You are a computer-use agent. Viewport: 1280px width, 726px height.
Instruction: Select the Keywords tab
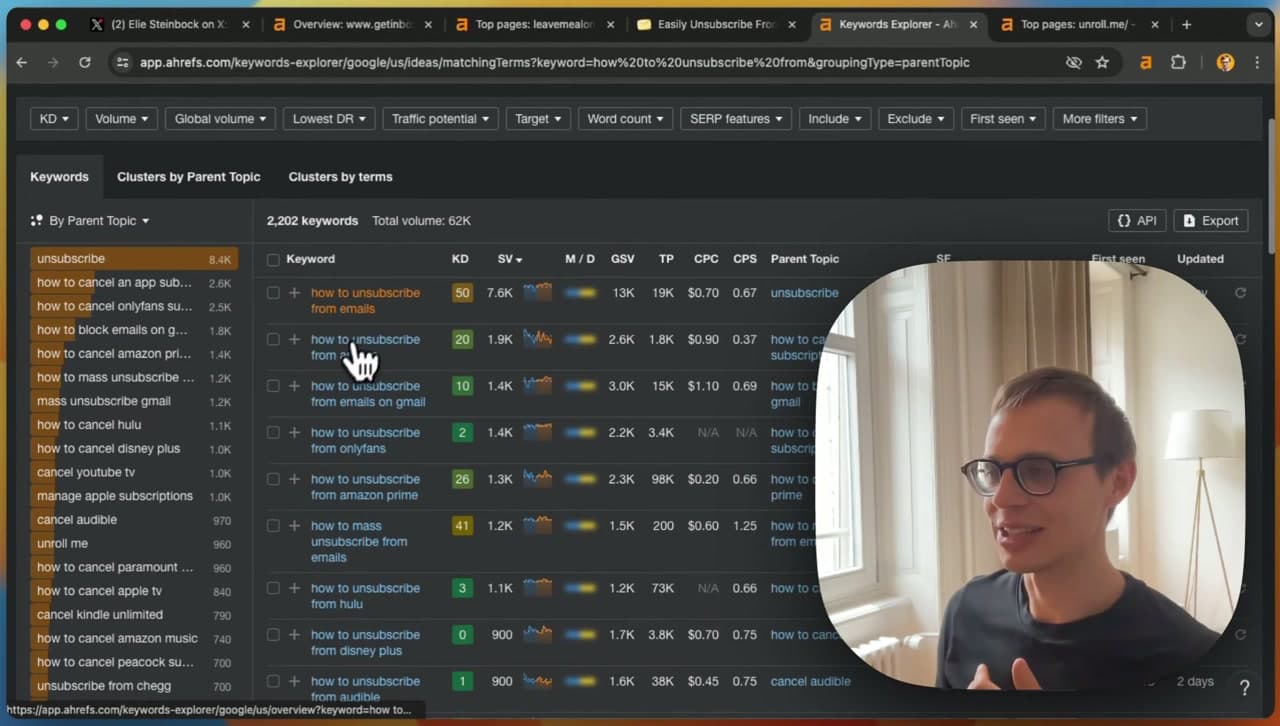pos(59,177)
